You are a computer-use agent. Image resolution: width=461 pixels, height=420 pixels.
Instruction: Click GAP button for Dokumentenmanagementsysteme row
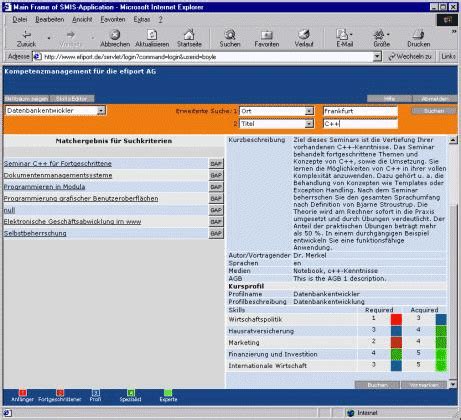click(x=216, y=175)
